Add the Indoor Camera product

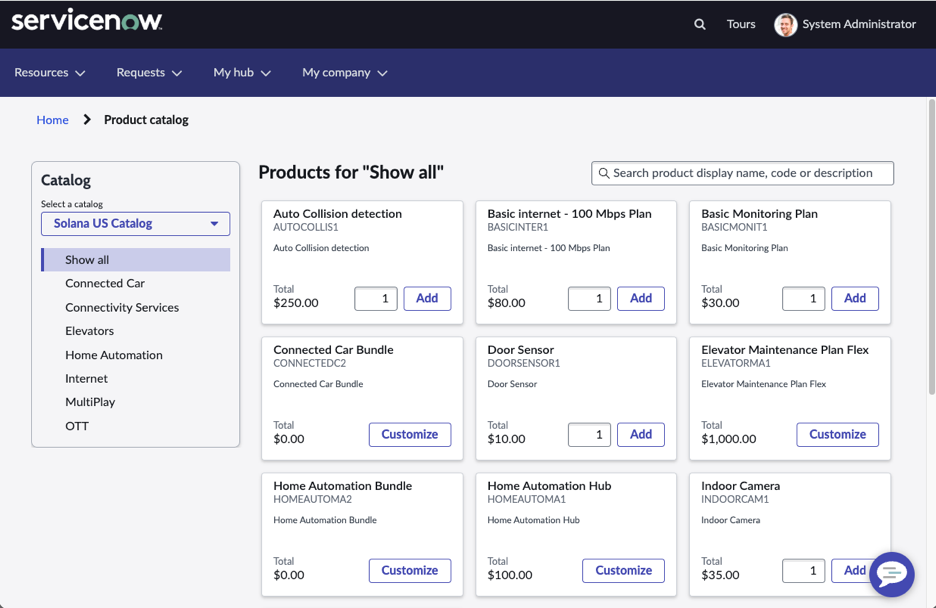click(855, 570)
